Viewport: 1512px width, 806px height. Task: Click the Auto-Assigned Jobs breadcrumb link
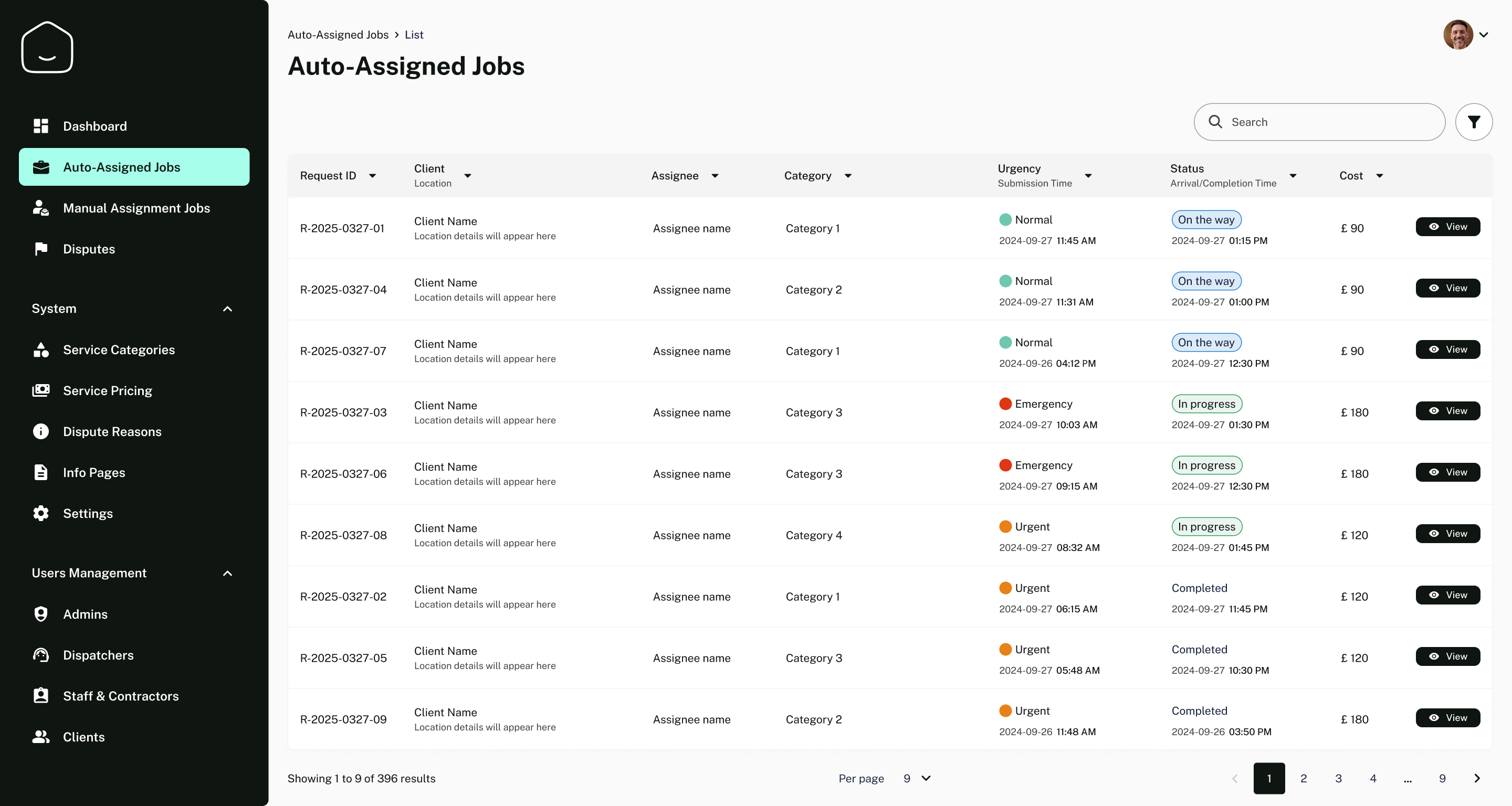pos(338,35)
